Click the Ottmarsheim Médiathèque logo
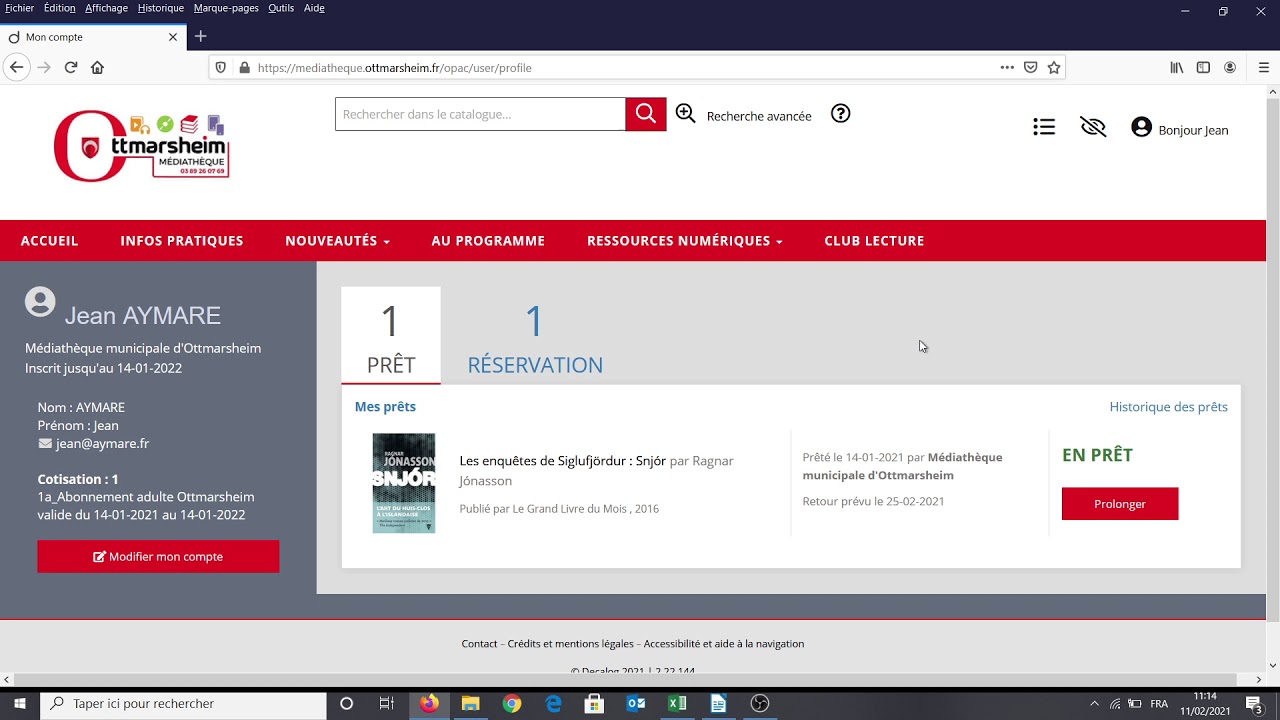Viewport: 1280px width, 720px height. (x=142, y=145)
